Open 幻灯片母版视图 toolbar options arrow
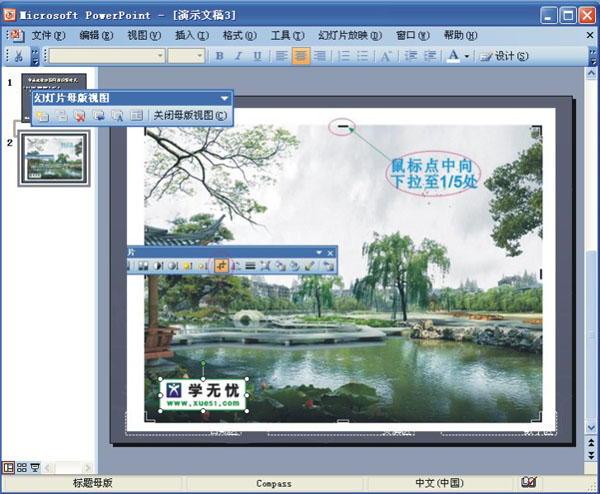 tap(225, 98)
